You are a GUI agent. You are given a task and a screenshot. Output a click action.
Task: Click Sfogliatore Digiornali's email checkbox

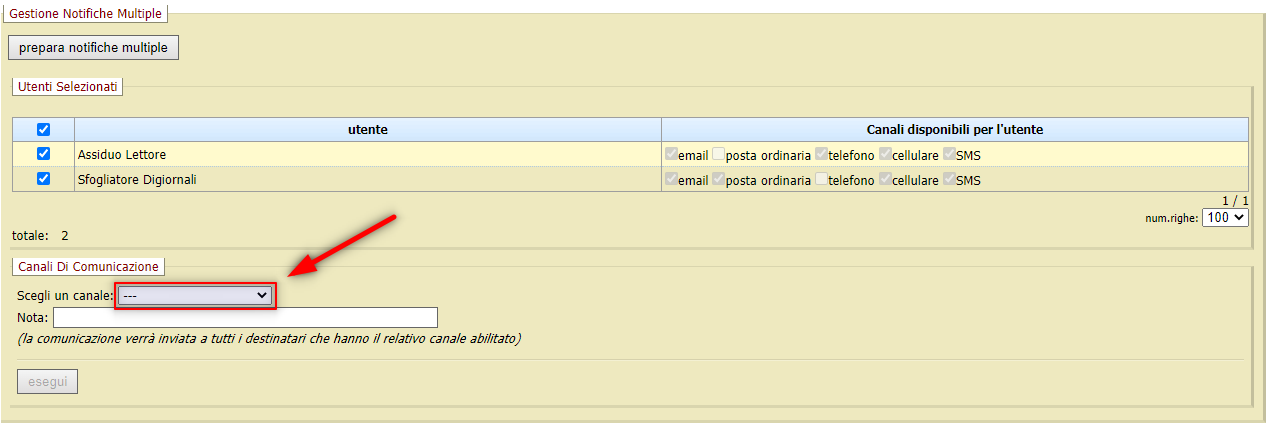[x=671, y=179]
